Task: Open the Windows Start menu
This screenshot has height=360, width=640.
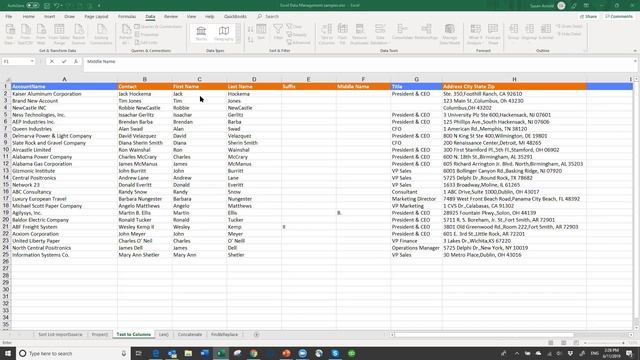Action: click(8, 353)
